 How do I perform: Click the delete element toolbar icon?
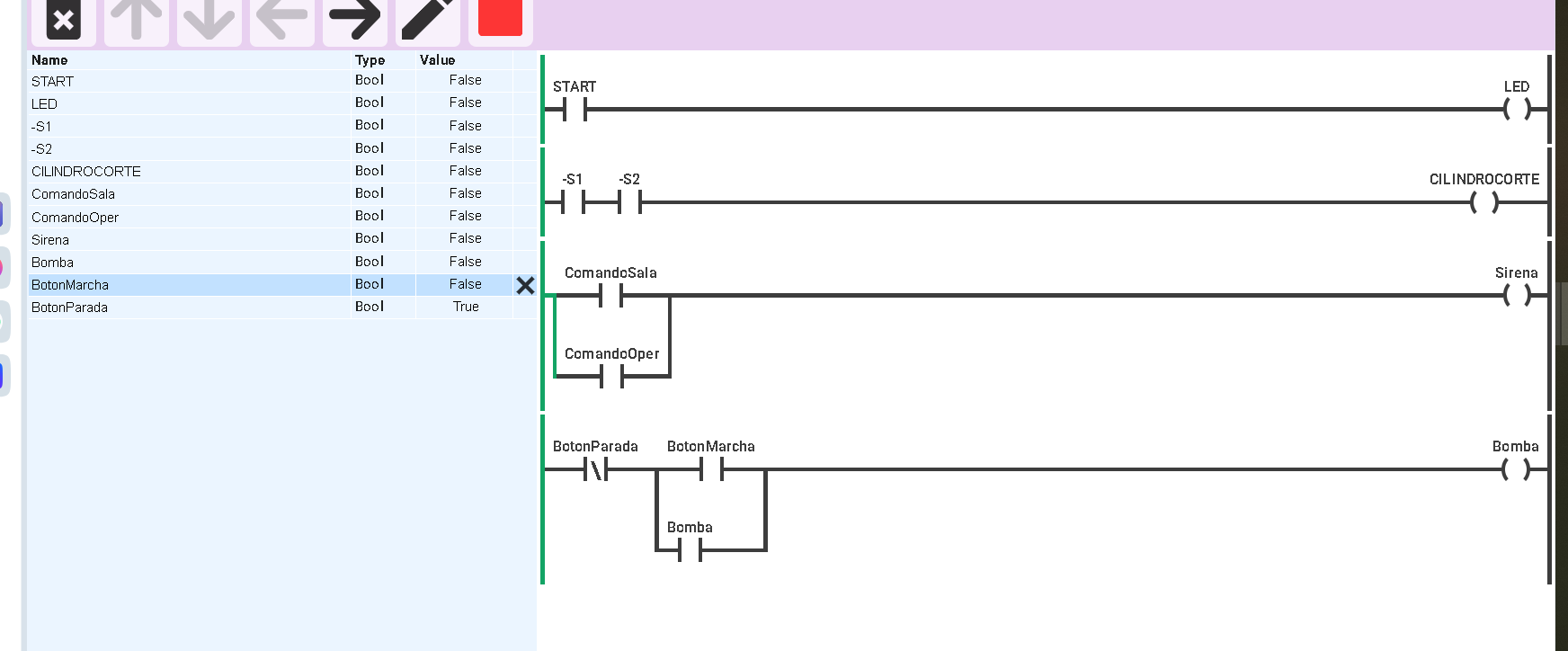tap(64, 20)
